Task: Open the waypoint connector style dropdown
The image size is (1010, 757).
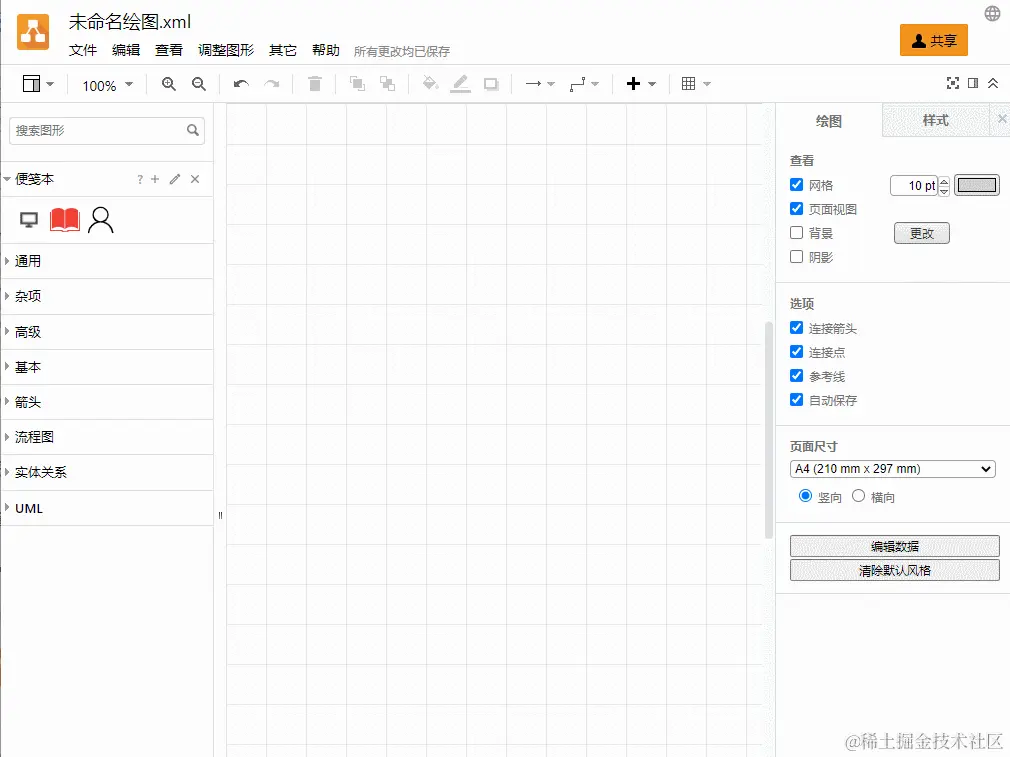Action: pos(584,84)
